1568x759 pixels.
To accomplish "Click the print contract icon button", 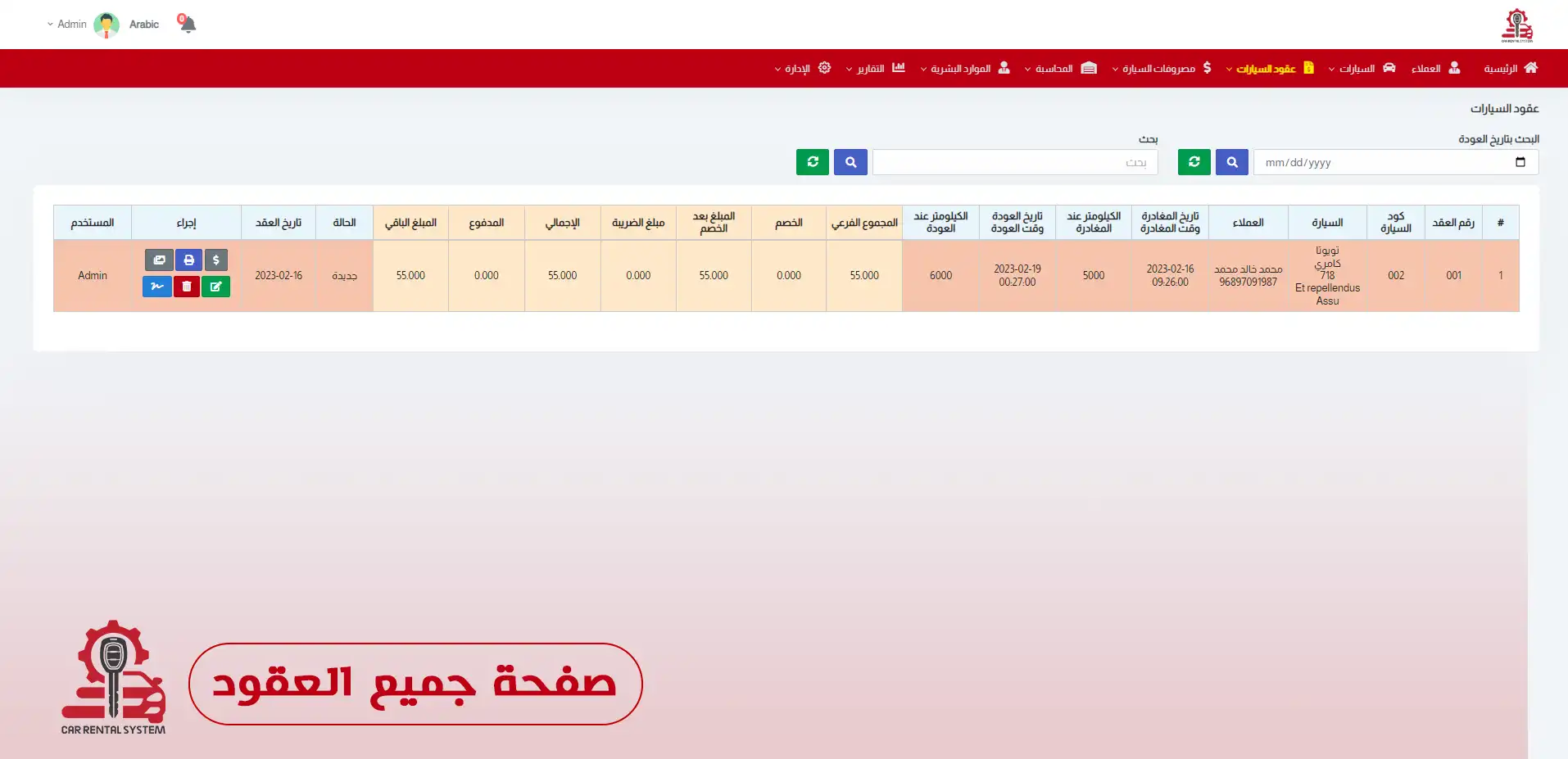I will (188, 260).
